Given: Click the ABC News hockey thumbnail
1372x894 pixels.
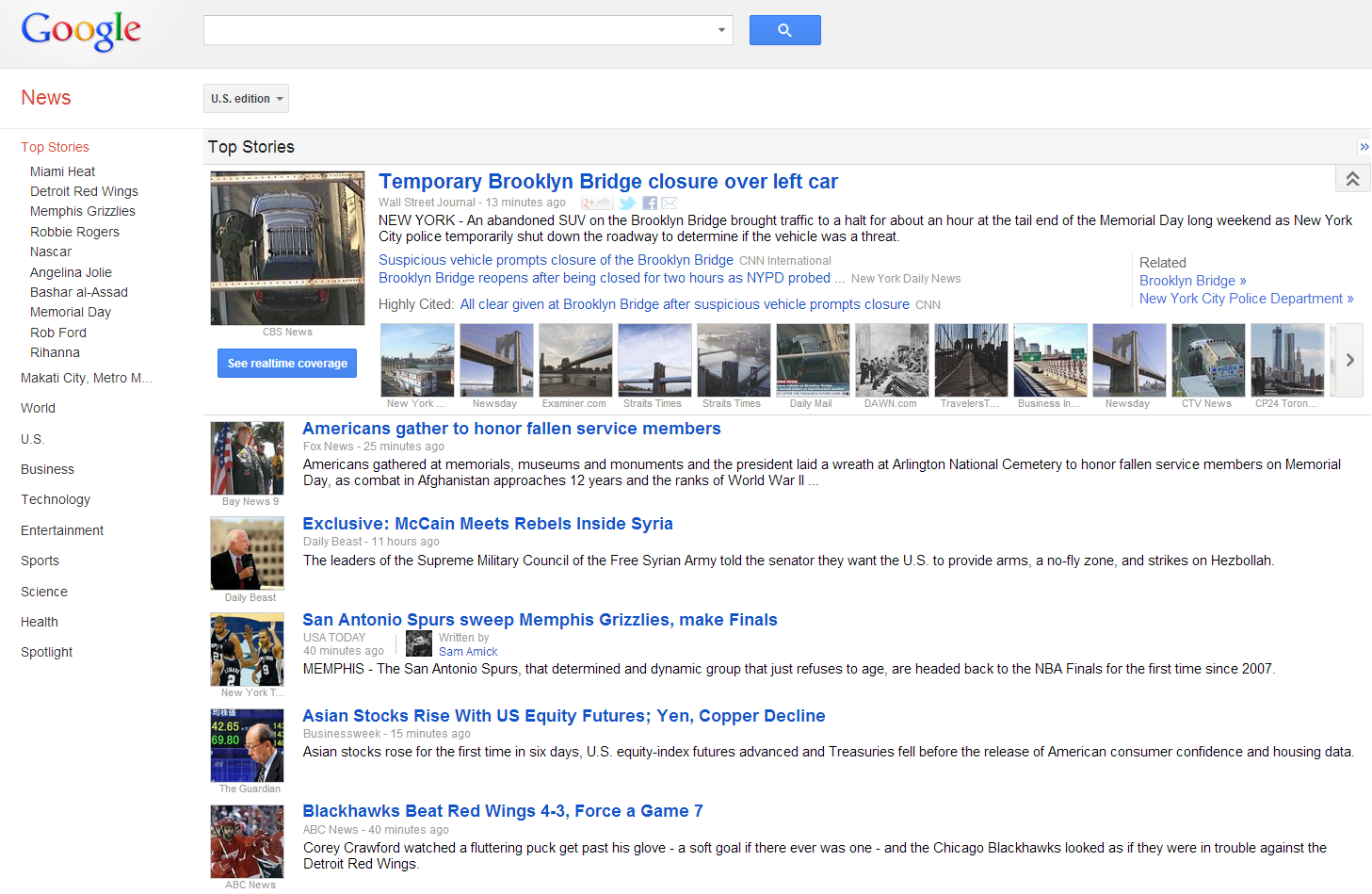Looking at the screenshot, I should pyautogui.click(x=247, y=841).
